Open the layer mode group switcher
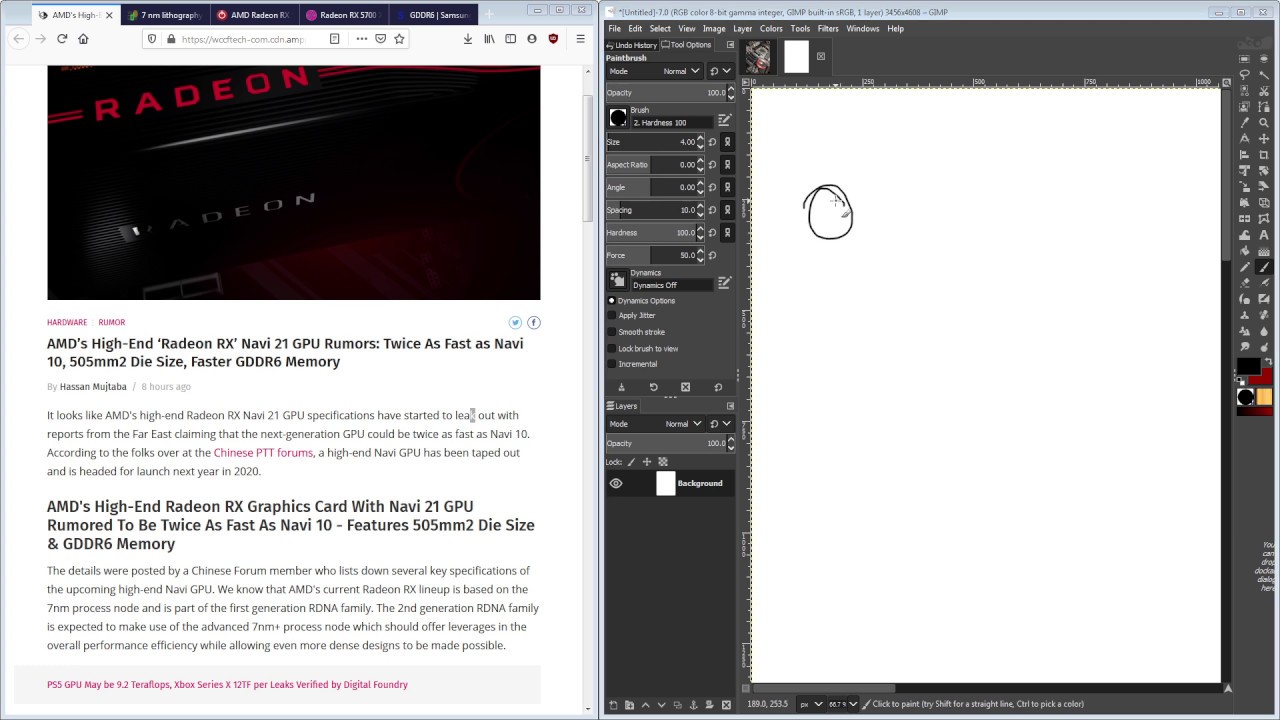The image size is (1280, 720). [x=720, y=424]
